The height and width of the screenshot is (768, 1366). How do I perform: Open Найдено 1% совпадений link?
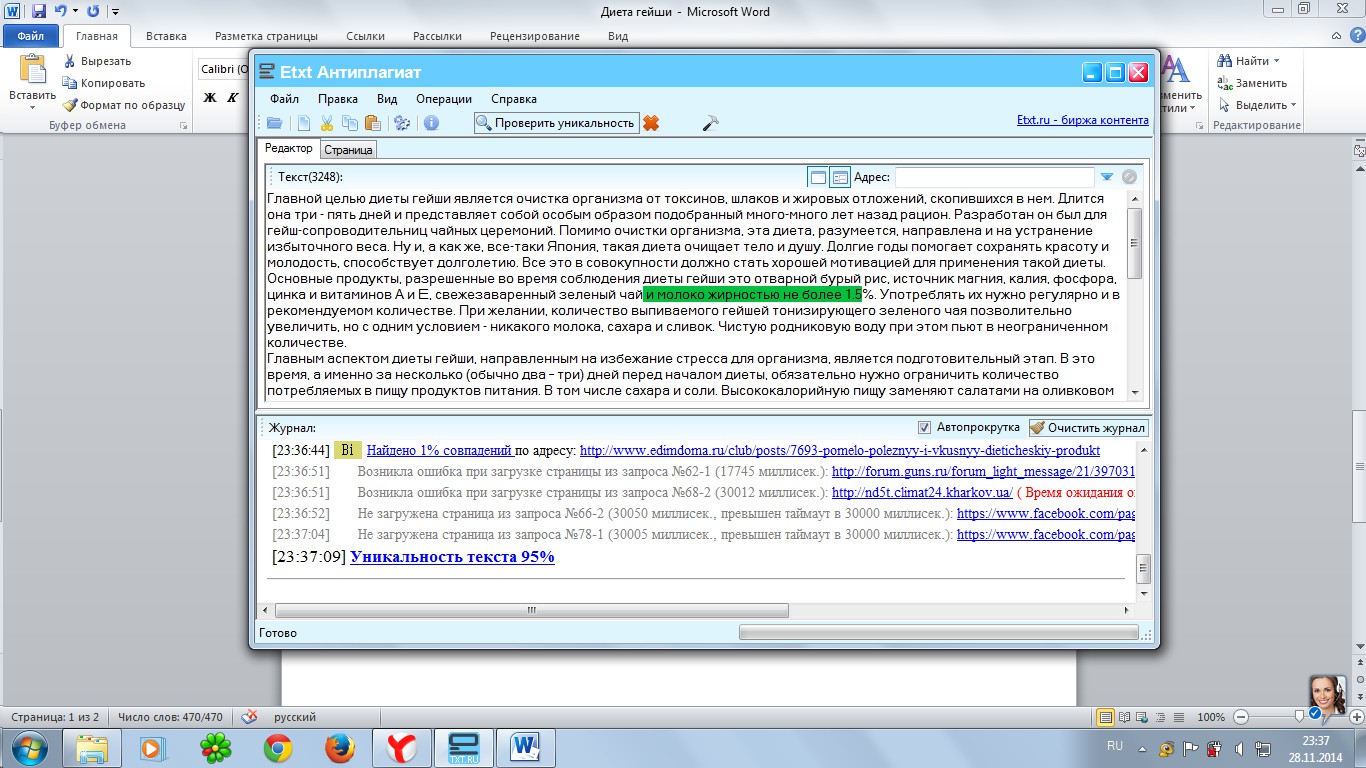click(440, 450)
